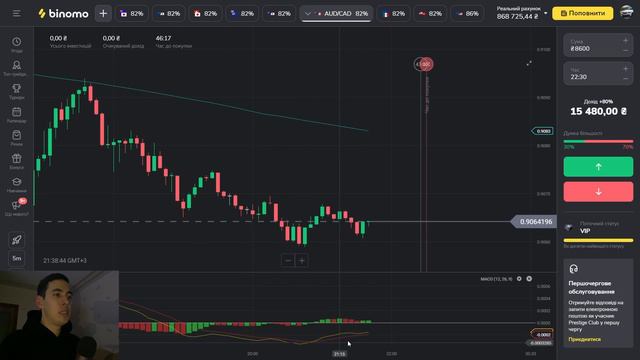
Task: Remove the MACD indicator with the X icon
Action: pyautogui.click(x=529, y=279)
